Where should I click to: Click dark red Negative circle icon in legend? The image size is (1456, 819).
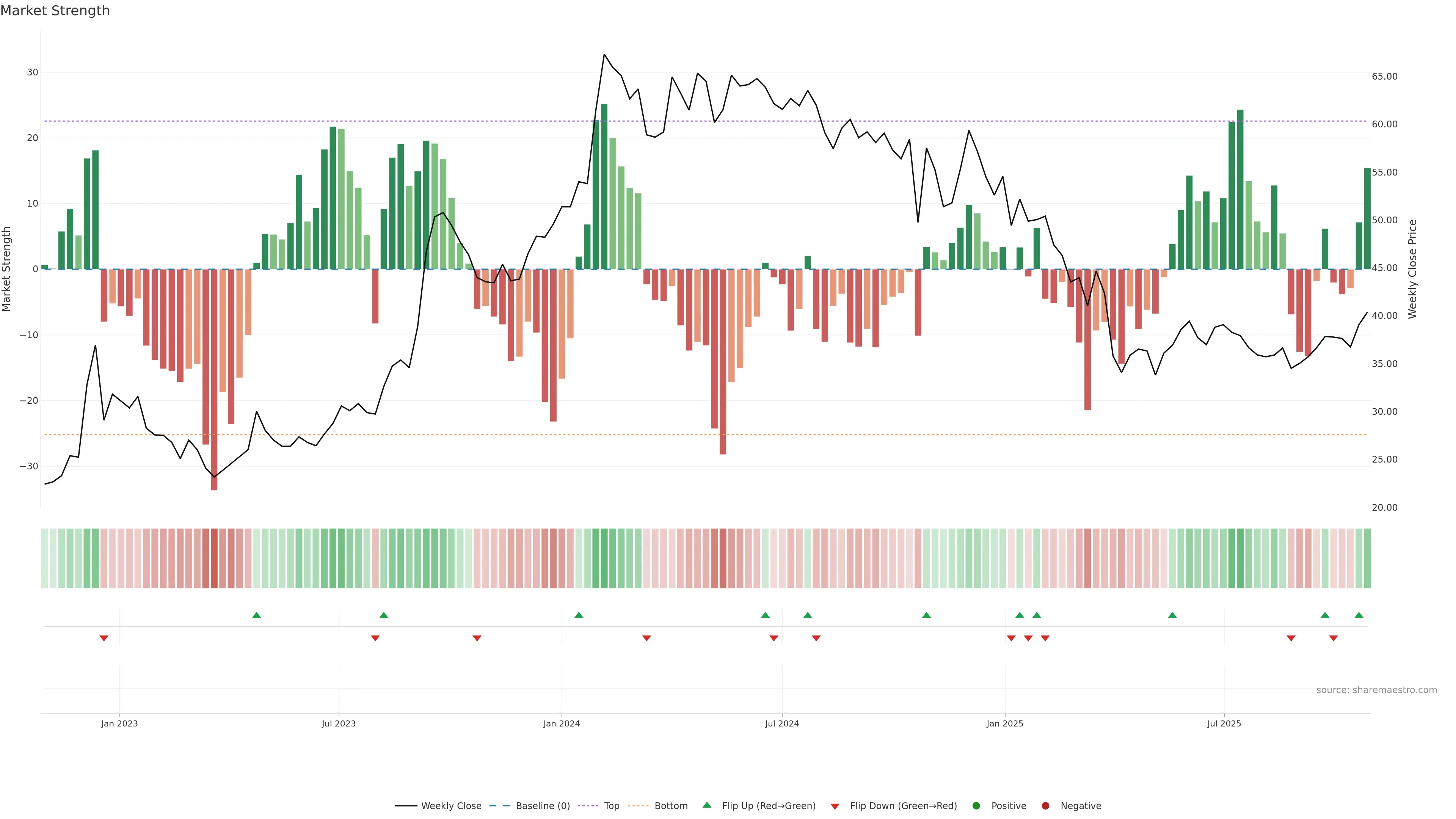click(1046, 806)
